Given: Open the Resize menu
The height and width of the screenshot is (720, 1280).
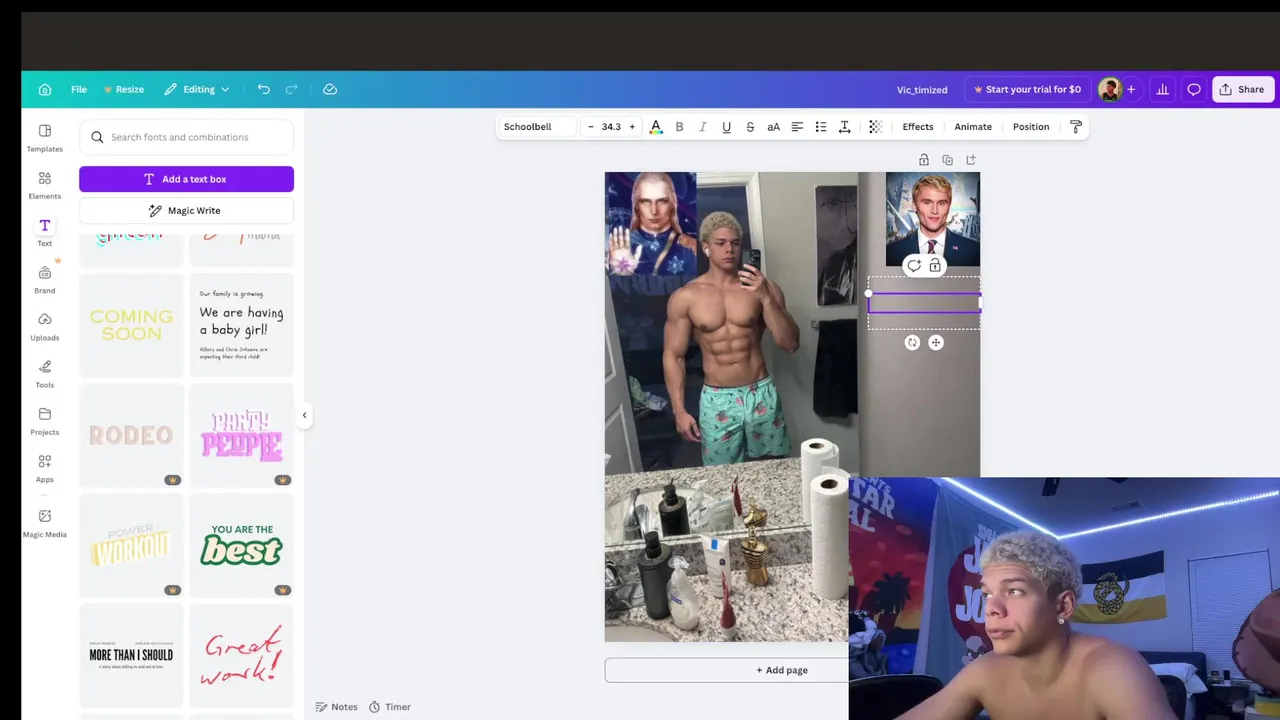Looking at the screenshot, I should (x=124, y=89).
